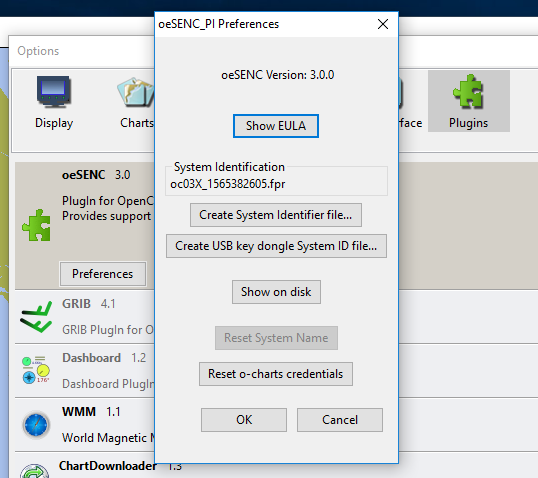Click Create USB key dongle System ID file
The image size is (538, 478).
[x=276, y=246]
